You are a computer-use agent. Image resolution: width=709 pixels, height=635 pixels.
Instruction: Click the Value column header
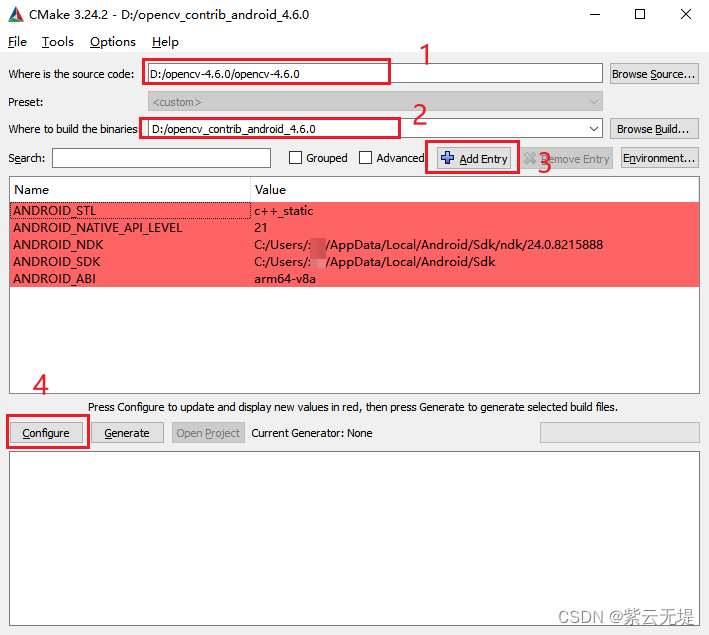tap(475, 190)
